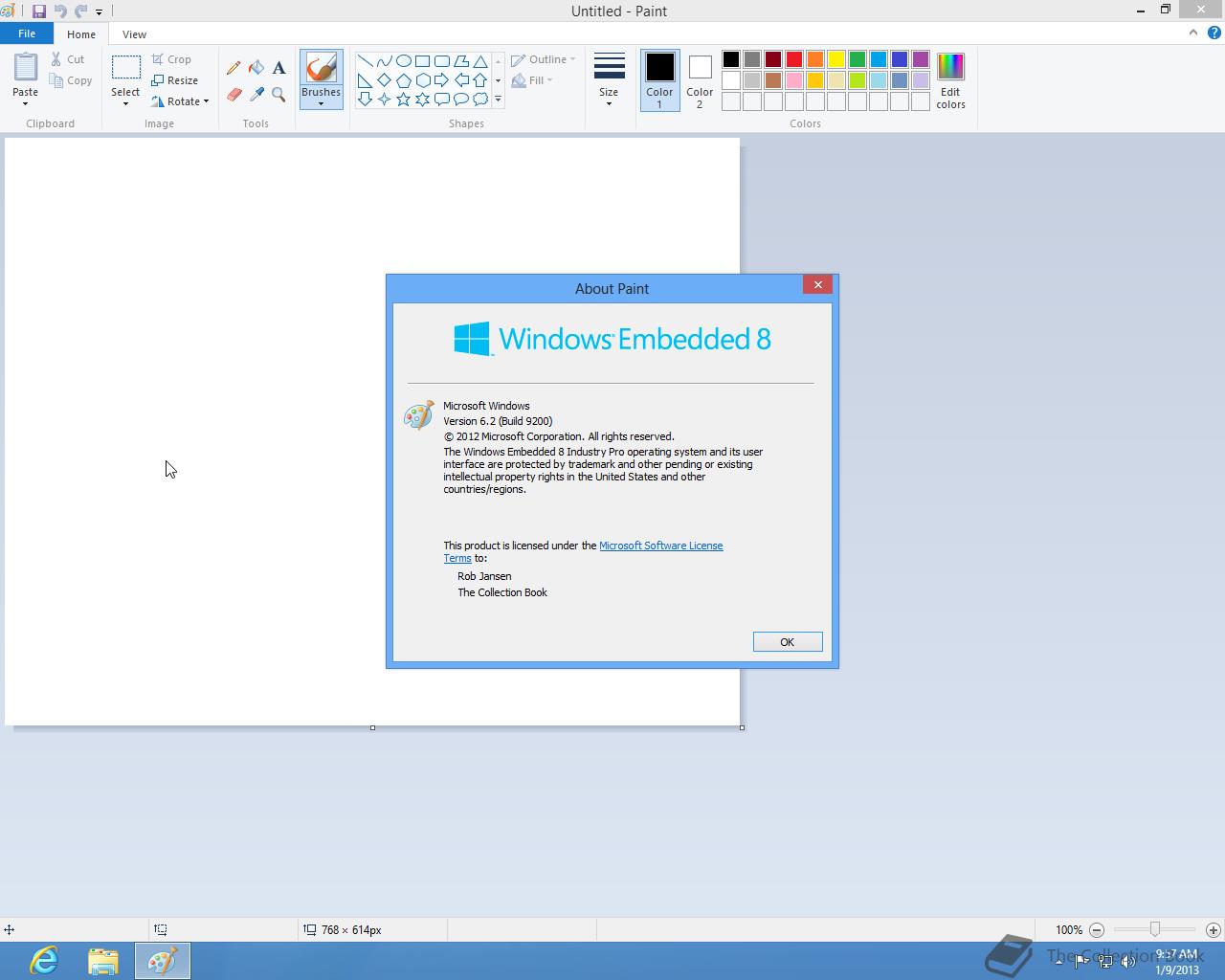
Task: Select the Color picker eyedropper tool
Action: 256,94
